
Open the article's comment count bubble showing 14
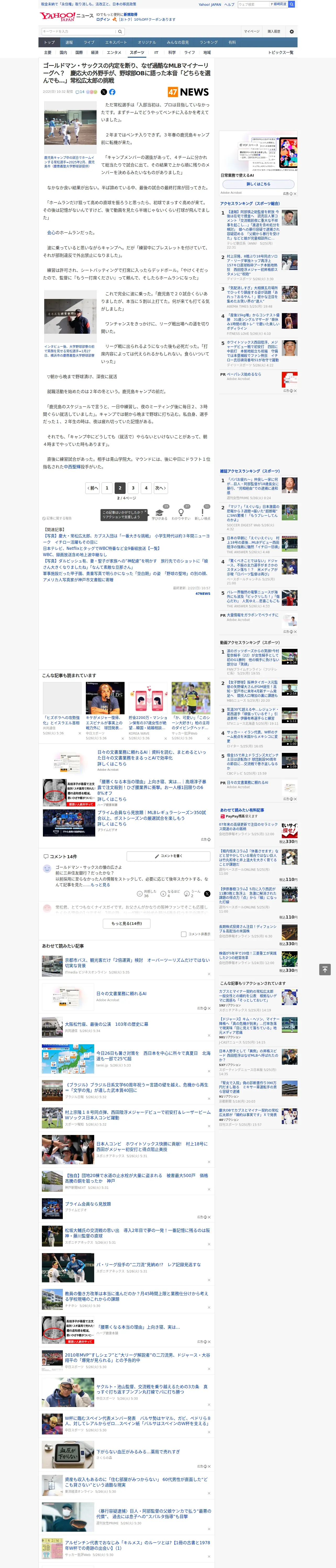click(80, 92)
